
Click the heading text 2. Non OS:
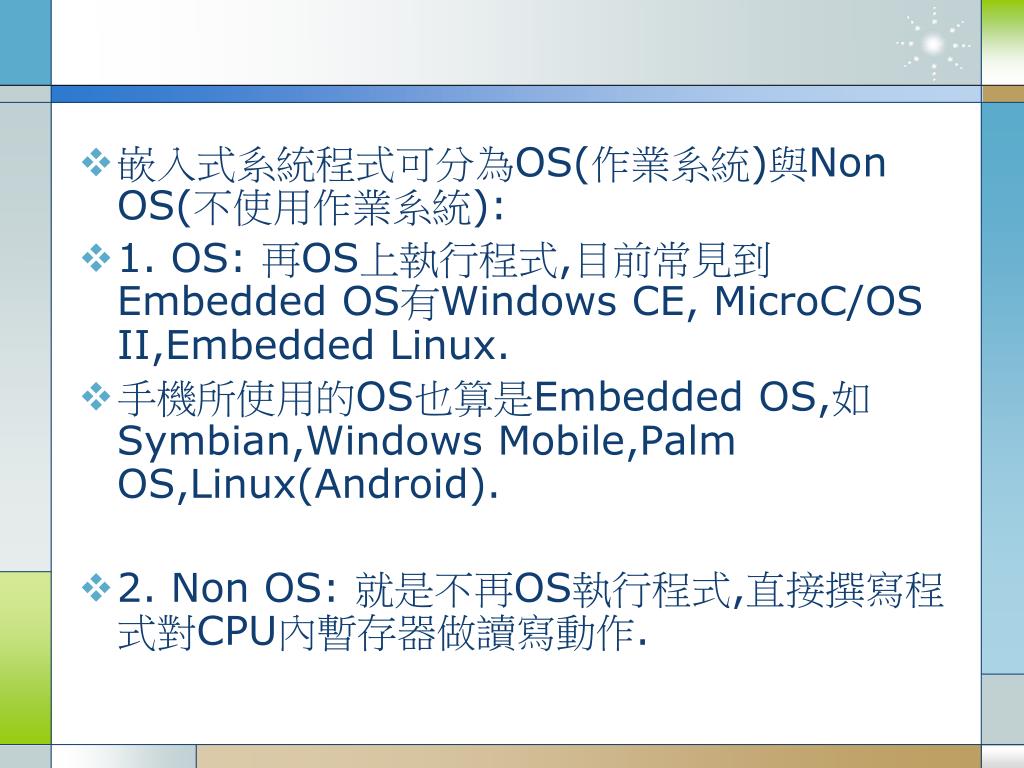tap(229, 587)
